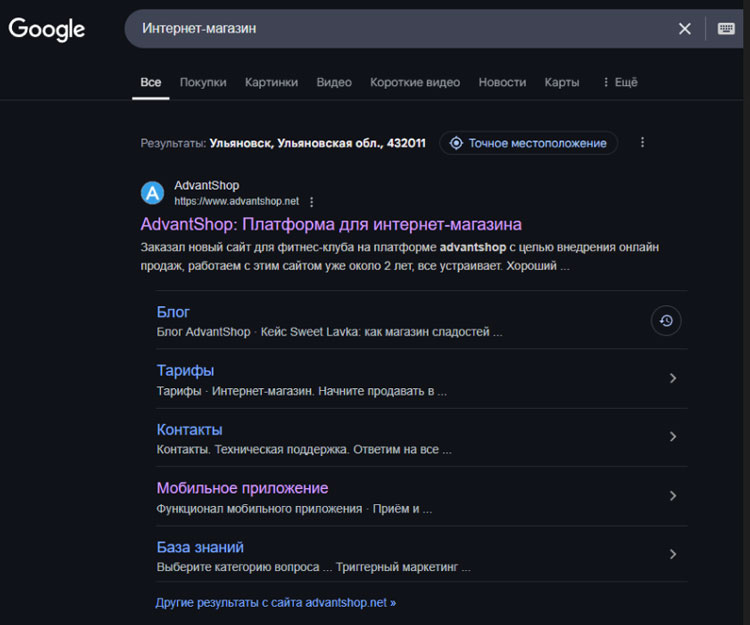Open Другие результаты с сайта advantshop.net link

pyautogui.click(x=276, y=603)
